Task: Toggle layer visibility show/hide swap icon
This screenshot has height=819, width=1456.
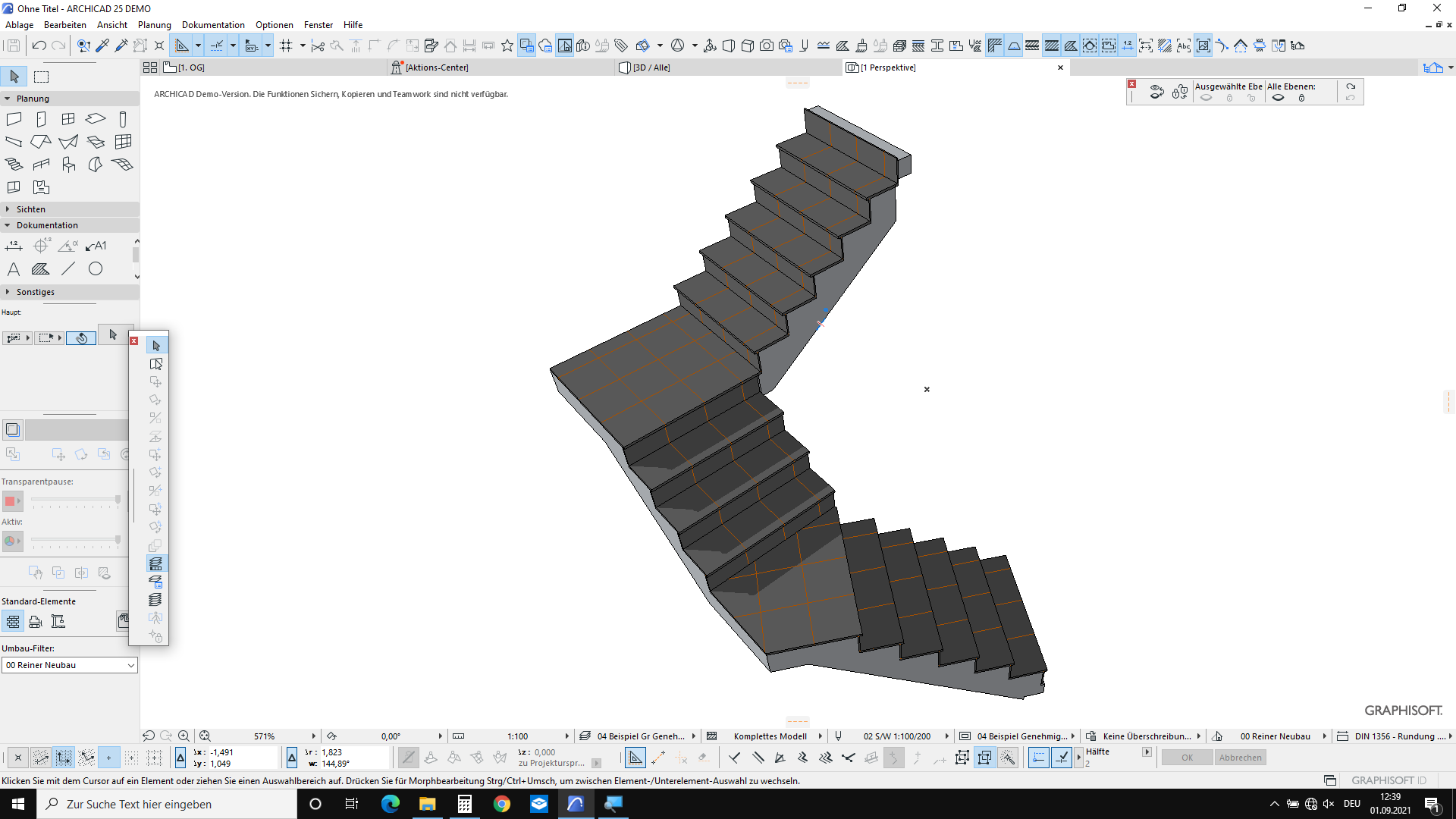Action: click(x=1156, y=92)
